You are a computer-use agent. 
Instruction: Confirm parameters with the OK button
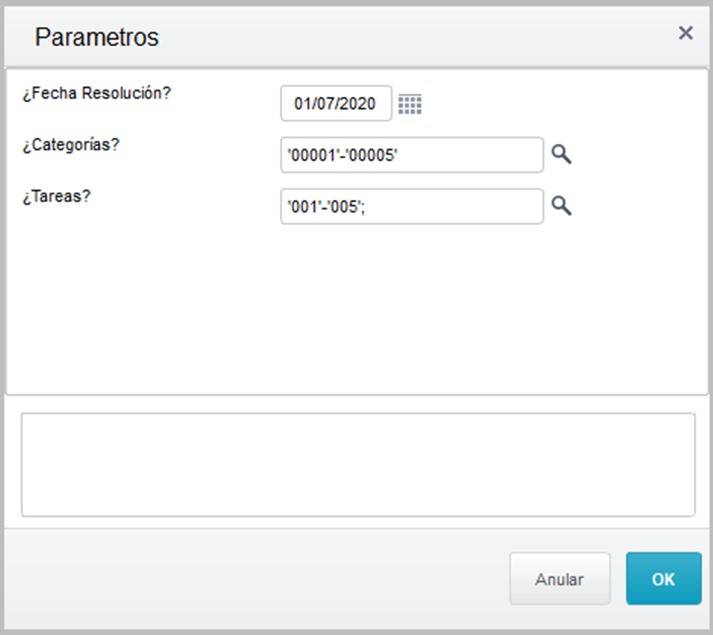pos(664,579)
